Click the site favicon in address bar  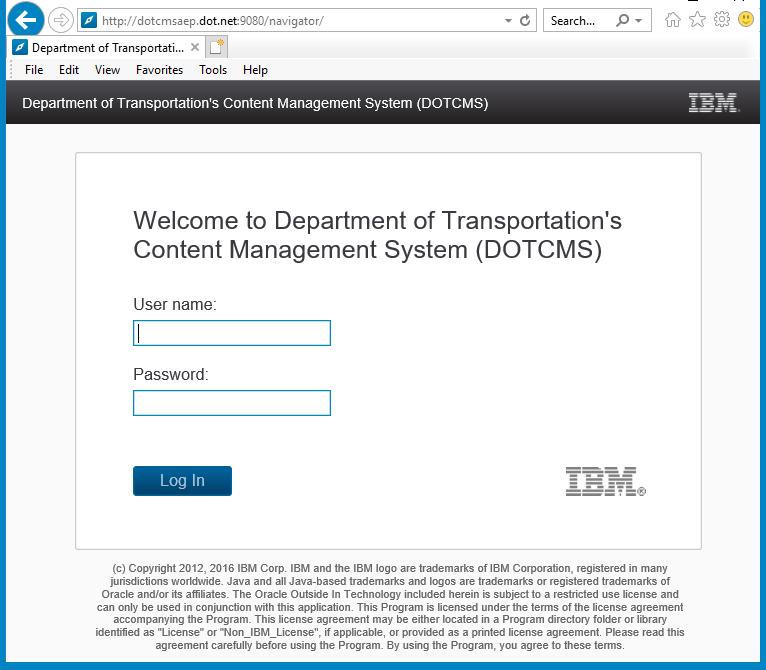(x=89, y=21)
